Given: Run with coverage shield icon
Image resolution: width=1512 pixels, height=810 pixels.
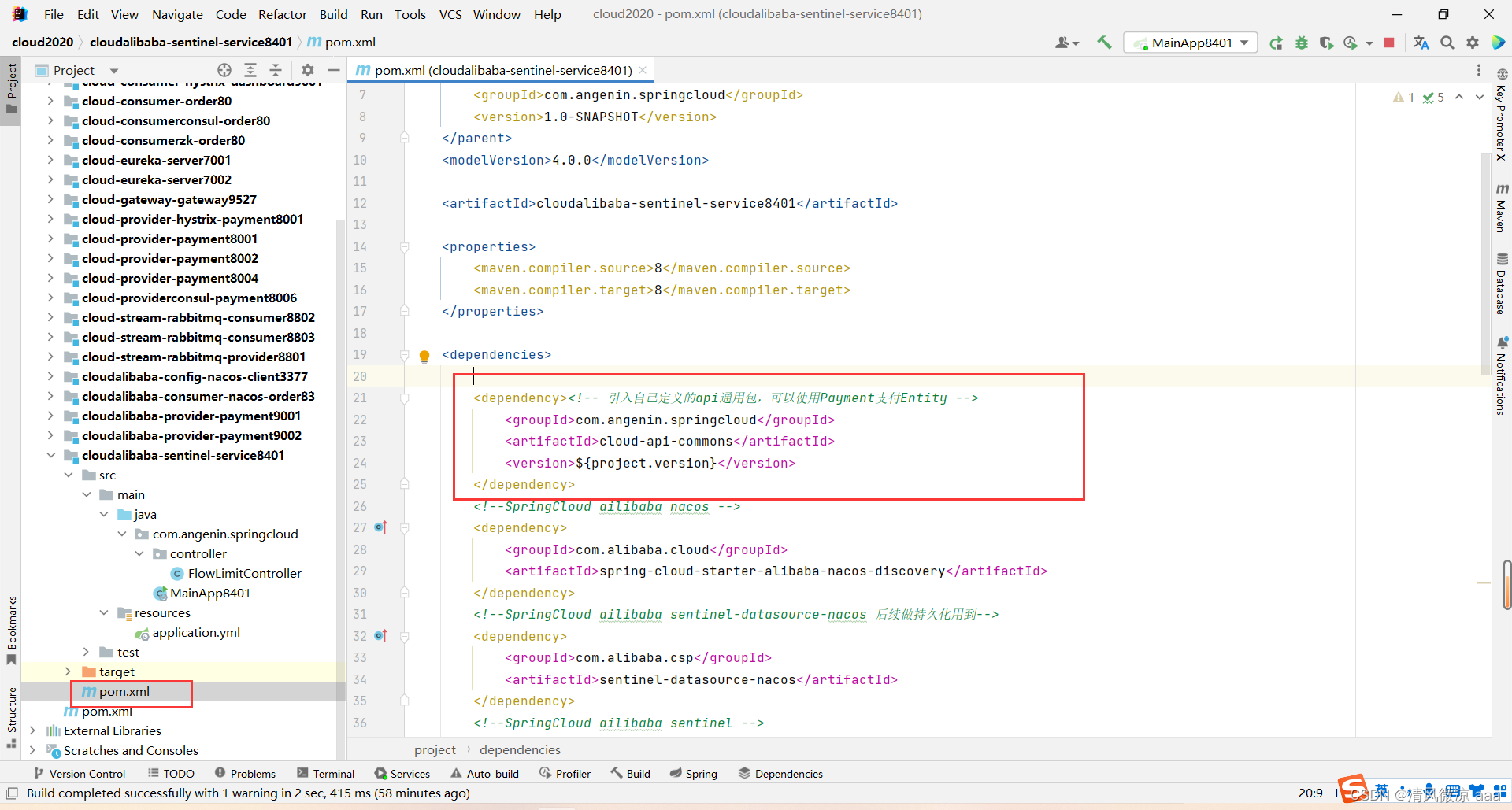Looking at the screenshot, I should (x=1326, y=43).
